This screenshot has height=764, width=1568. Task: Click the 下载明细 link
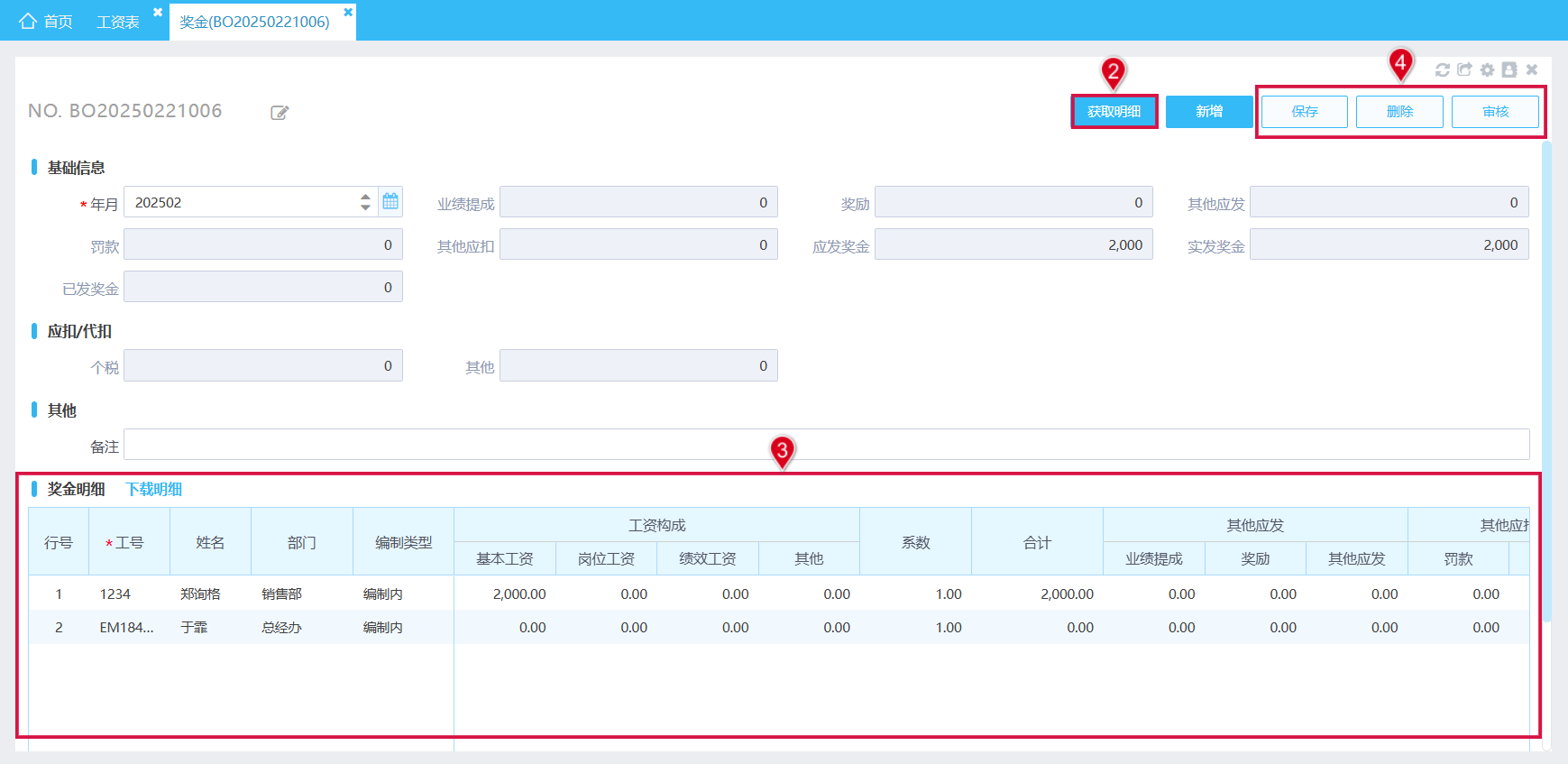click(x=153, y=489)
